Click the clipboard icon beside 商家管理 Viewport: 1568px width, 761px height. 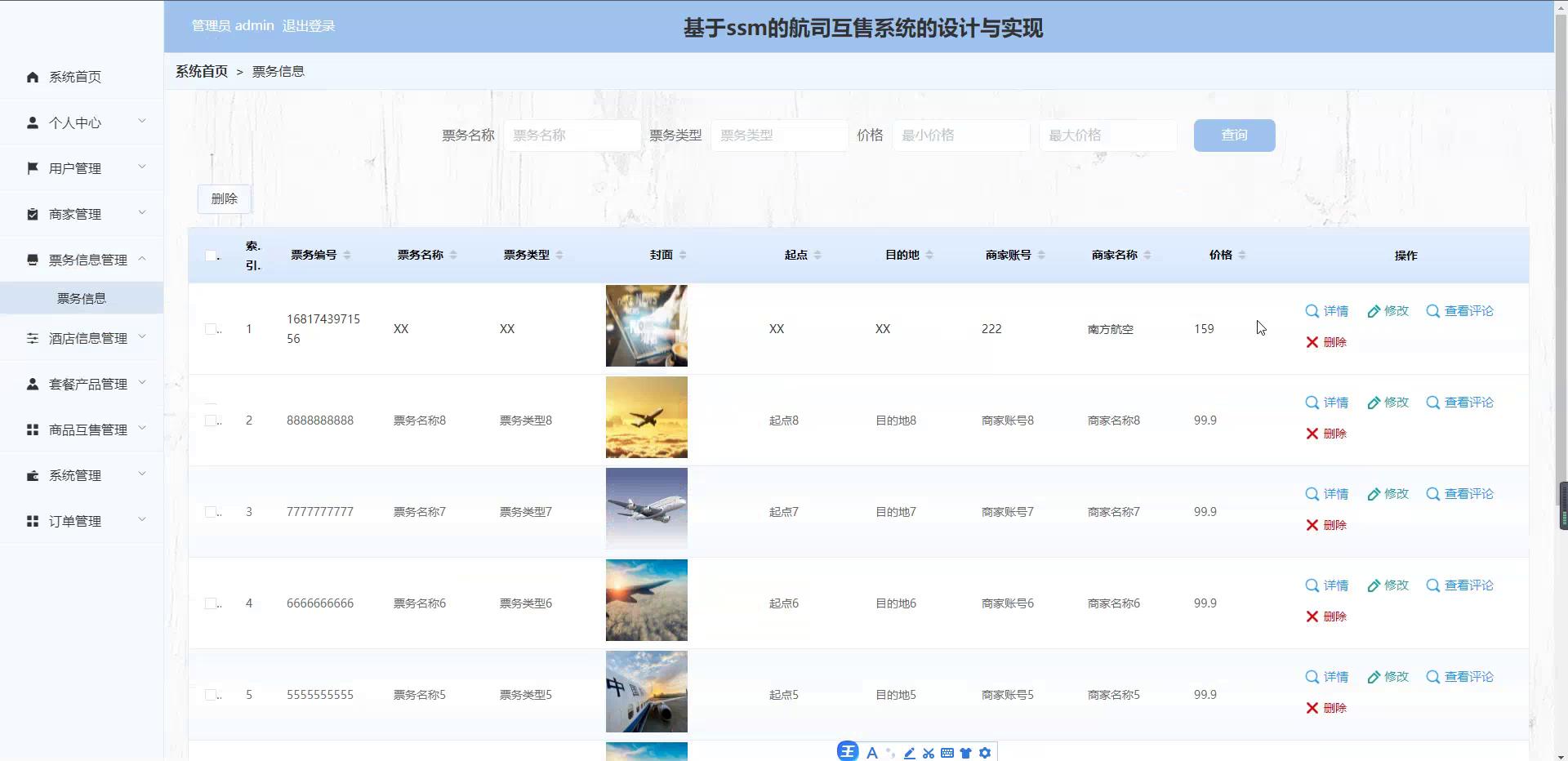pyautogui.click(x=33, y=214)
